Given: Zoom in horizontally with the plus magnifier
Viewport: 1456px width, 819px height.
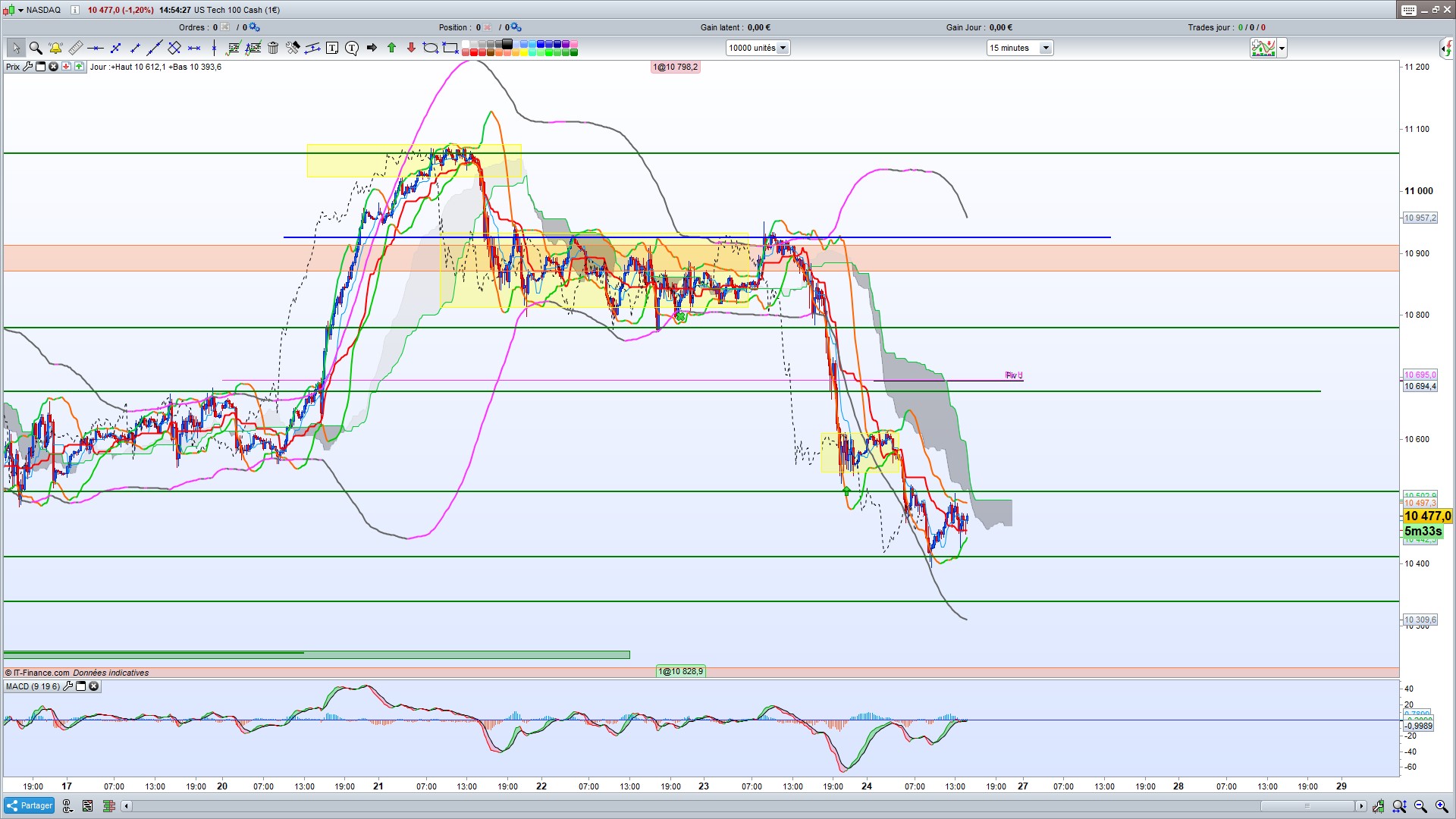Looking at the screenshot, I should [1441, 806].
